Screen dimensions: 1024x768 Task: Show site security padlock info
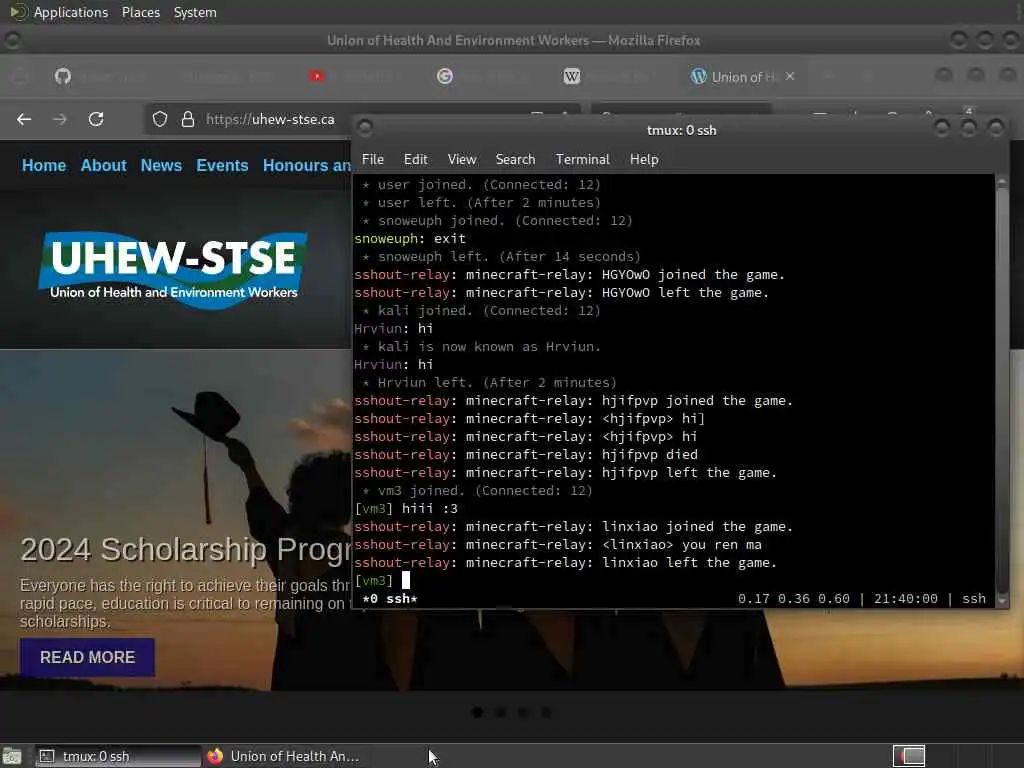pyautogui.click(x=187, y=119)
